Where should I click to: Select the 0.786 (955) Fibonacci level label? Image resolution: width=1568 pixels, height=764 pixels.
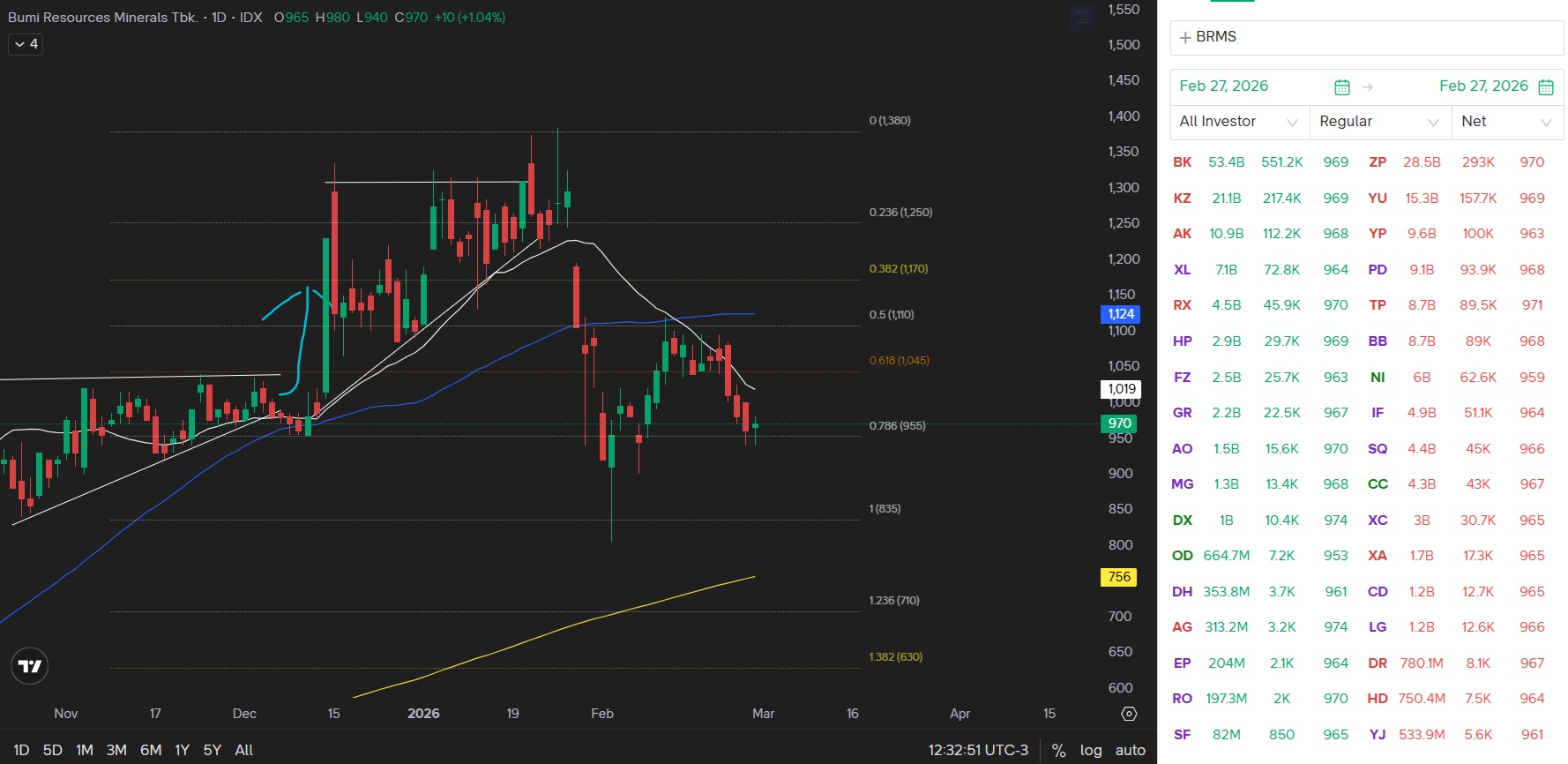click(897, 425)
